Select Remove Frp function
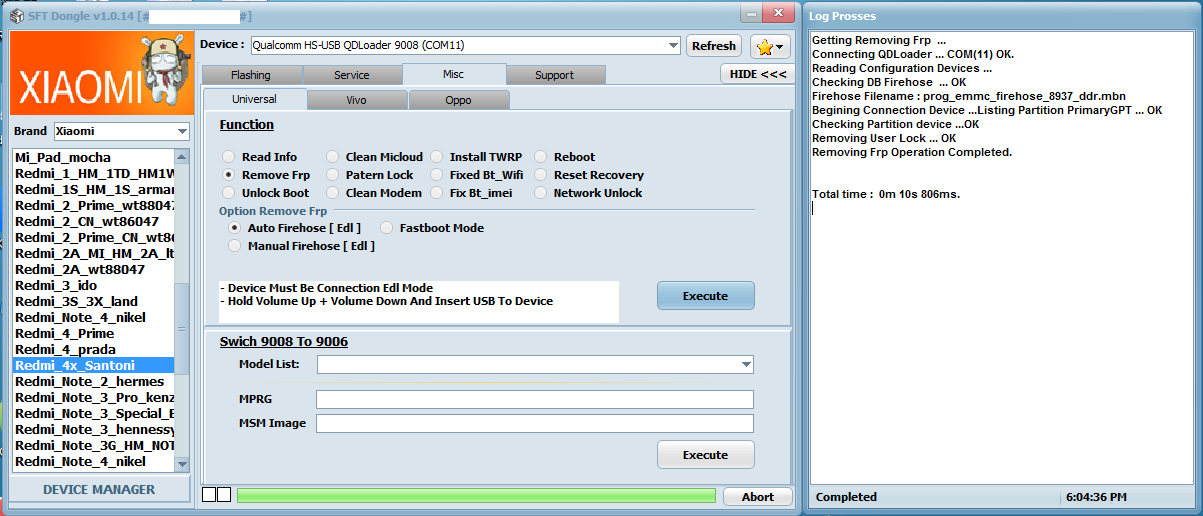 click(x=229, y=175)
